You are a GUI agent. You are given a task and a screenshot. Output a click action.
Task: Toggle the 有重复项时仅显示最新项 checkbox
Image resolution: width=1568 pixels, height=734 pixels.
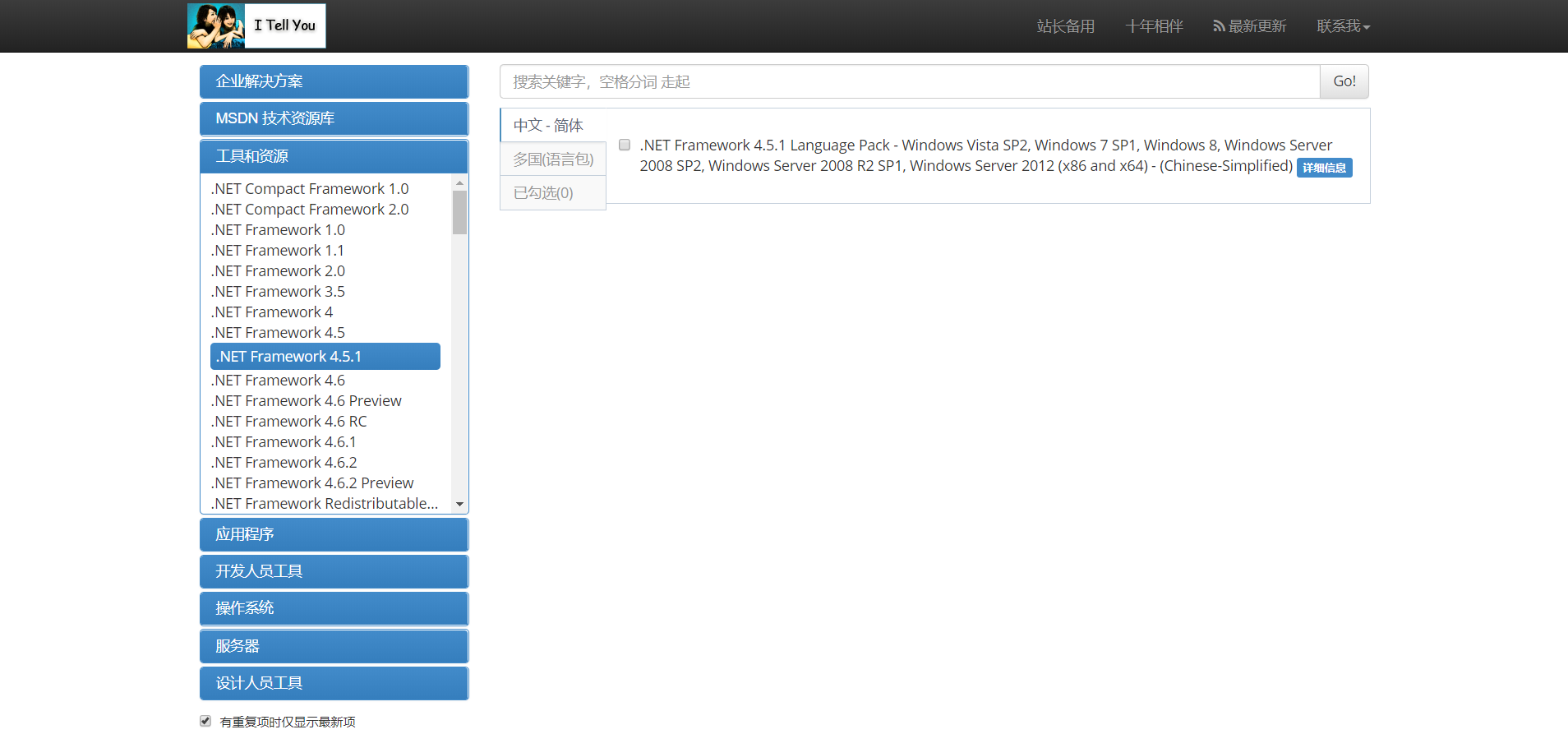click(205, 721)
